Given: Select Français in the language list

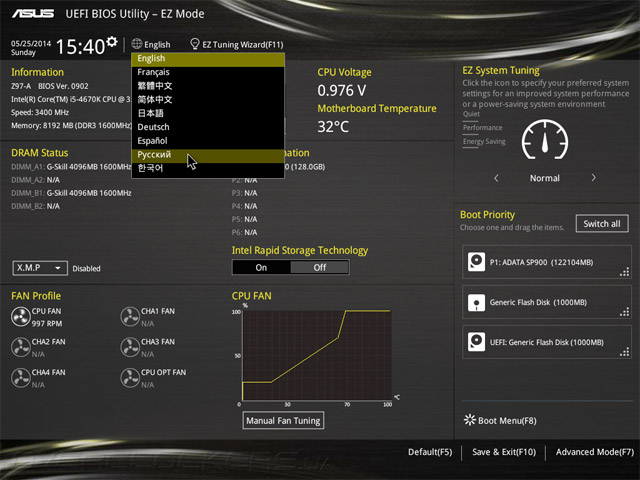Looking at the screenshot, I should (x=208, y=72).
